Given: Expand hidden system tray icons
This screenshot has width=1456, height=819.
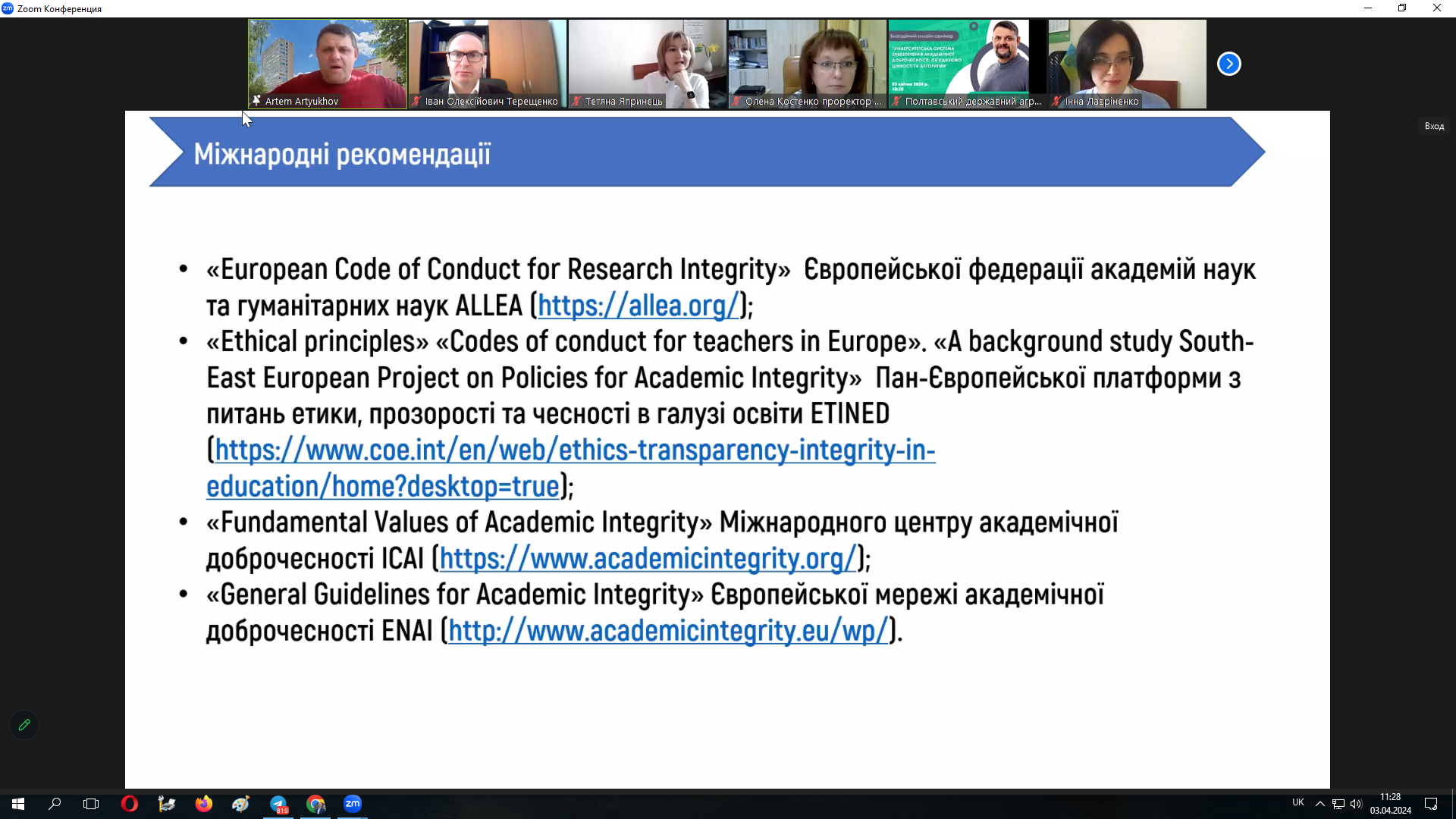Looking at the screenshot, I should pos(1319,804).
